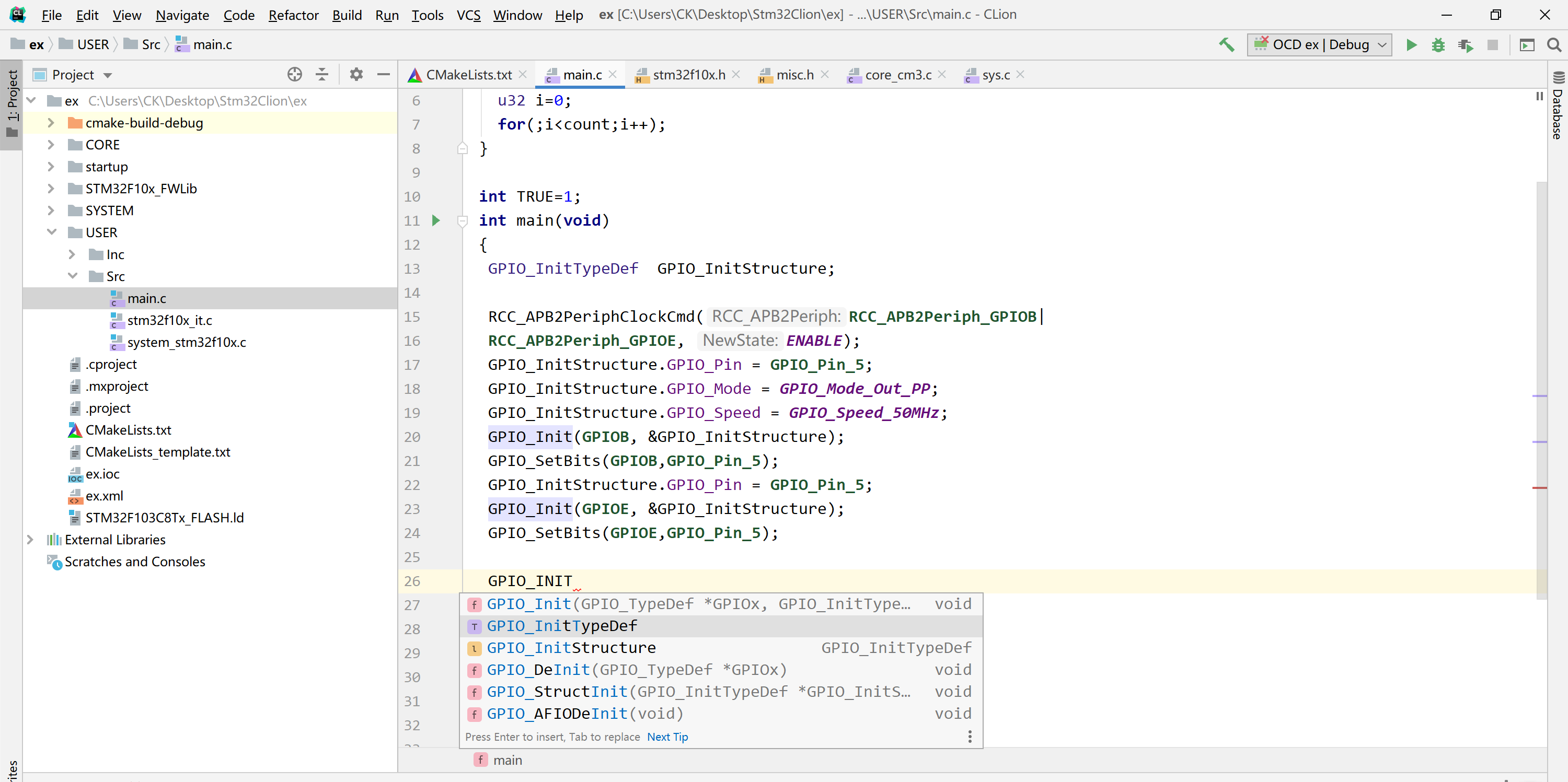This screenshot has height=782, width=1568.
Task: Click the run with coverage icon
Action: (1465, 44)
